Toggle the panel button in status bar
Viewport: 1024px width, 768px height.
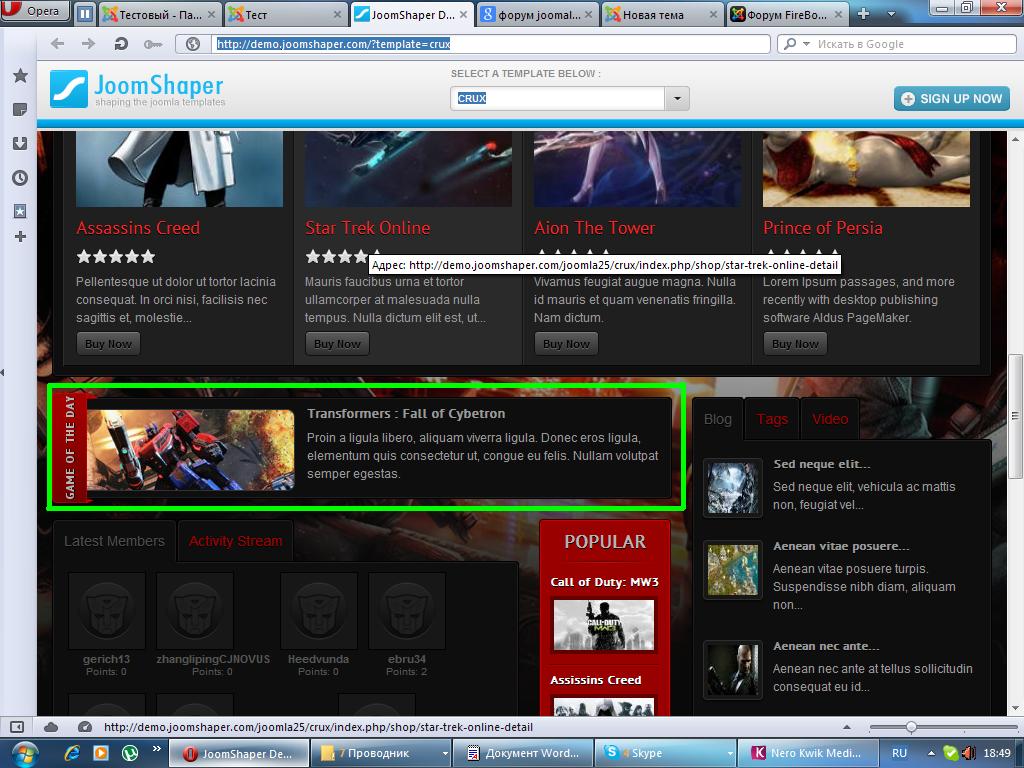(x=17, y=727)
